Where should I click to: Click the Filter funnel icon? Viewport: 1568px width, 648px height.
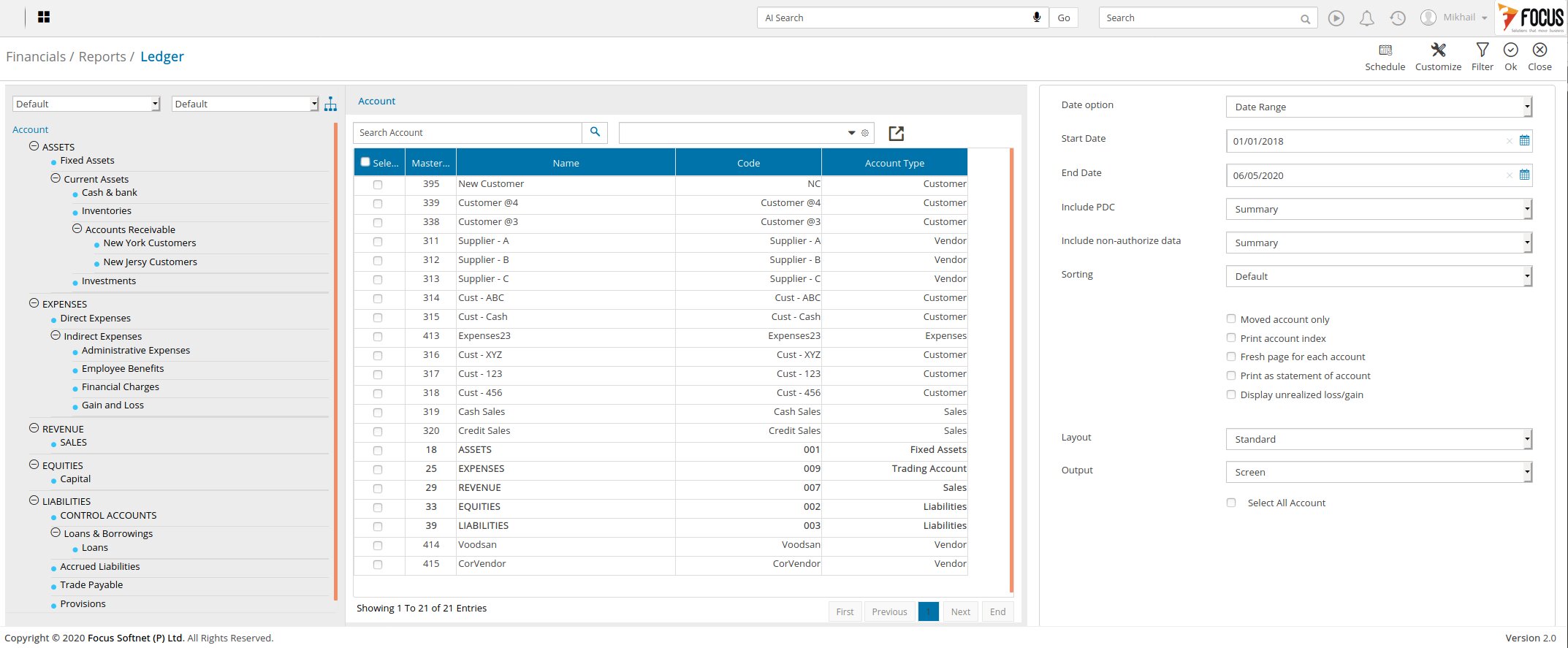click(x=1482, y=50)
